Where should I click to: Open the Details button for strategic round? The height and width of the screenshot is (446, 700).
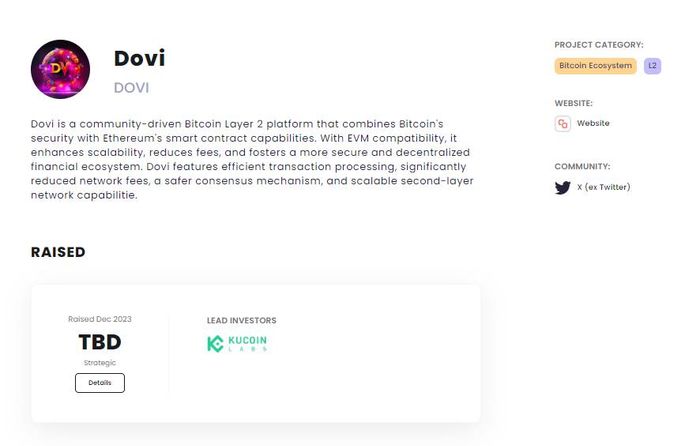pyautogui.click(x=100, y=383)
